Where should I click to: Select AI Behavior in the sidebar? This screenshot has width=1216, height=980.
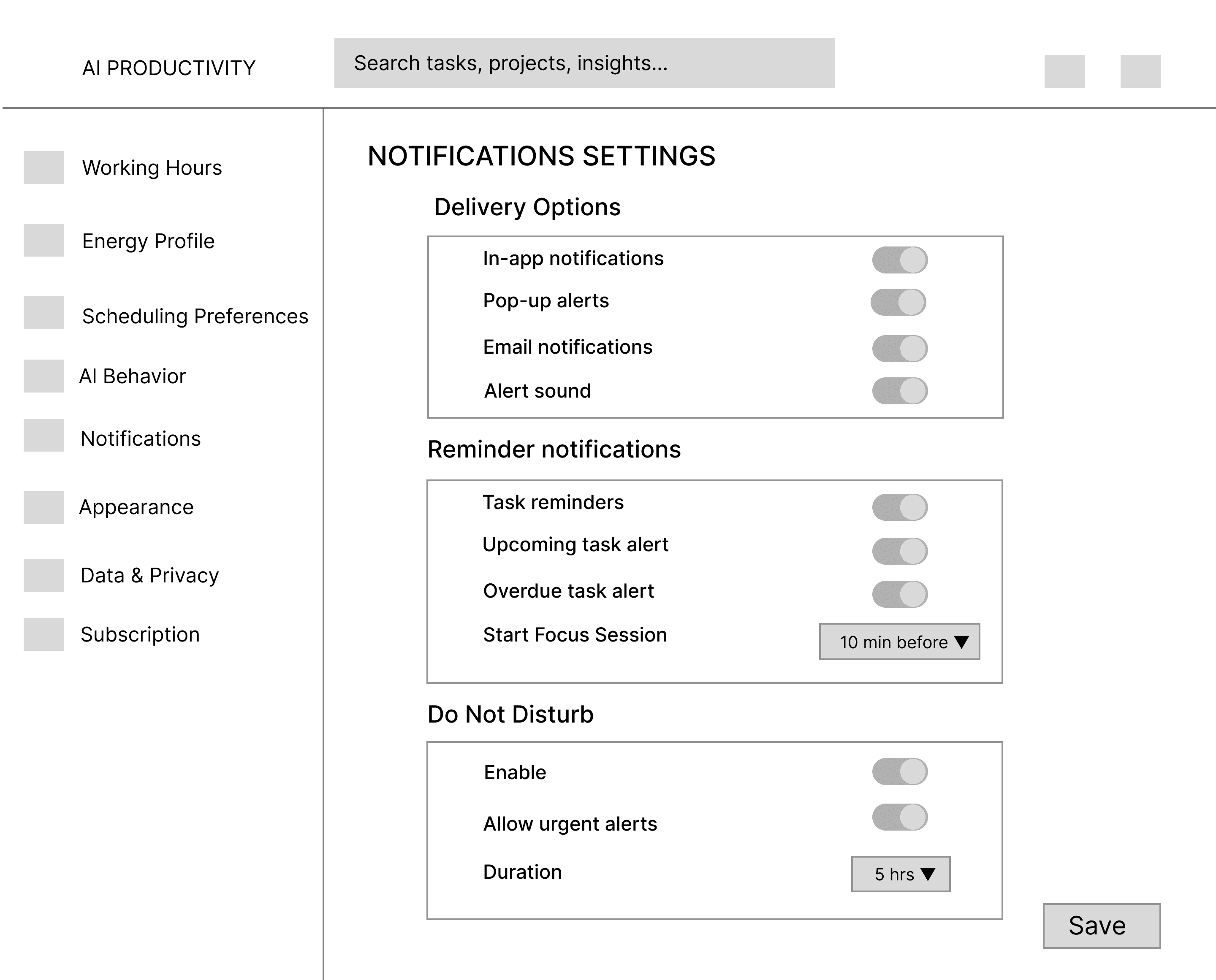tap(133, 376)
